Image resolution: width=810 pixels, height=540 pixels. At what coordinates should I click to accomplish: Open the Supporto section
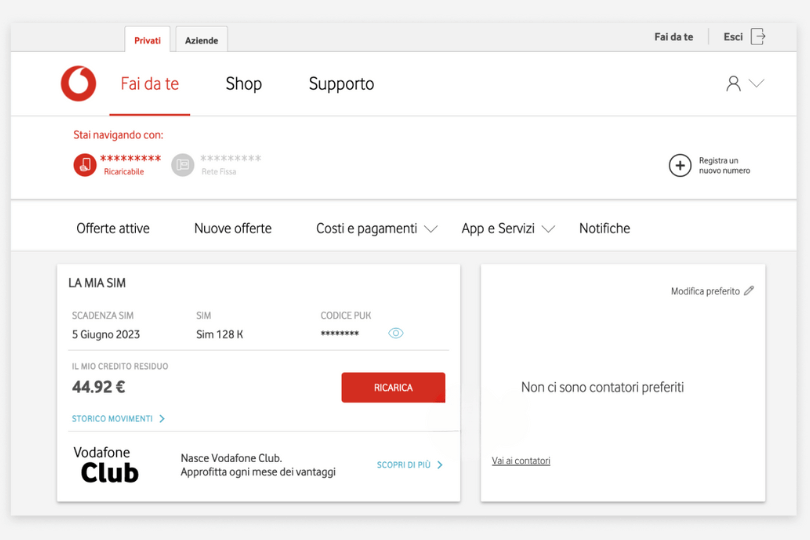[341, 84]
